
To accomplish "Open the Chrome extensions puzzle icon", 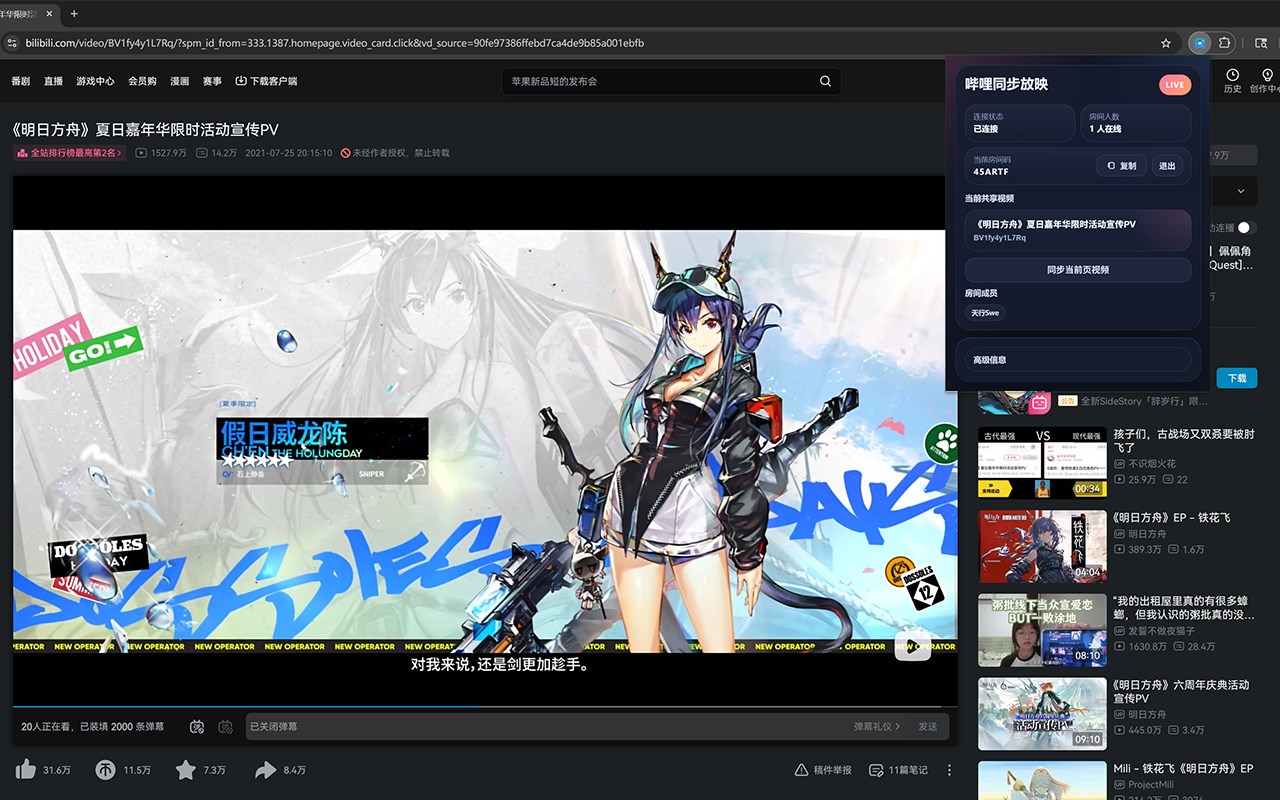I will click(x=1225, y=43).
